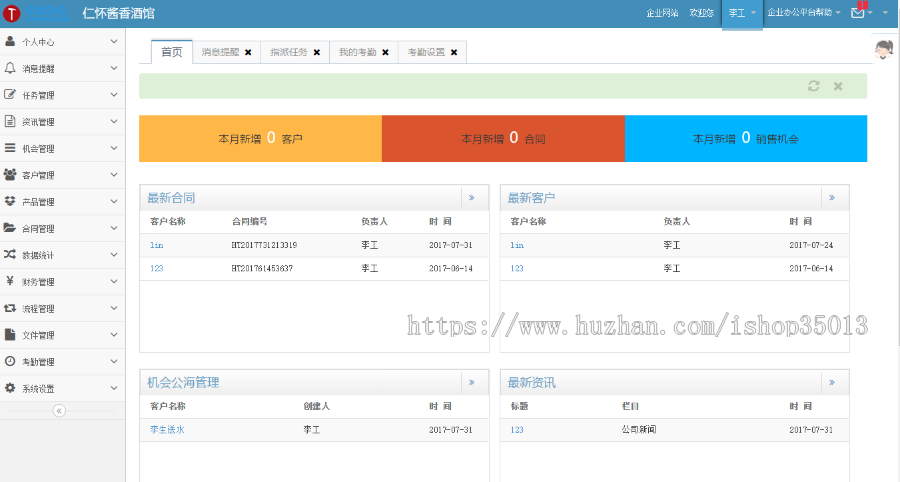Click the 资讯管理 document icon
900x482 pixels.
click(x=10, y=121)
